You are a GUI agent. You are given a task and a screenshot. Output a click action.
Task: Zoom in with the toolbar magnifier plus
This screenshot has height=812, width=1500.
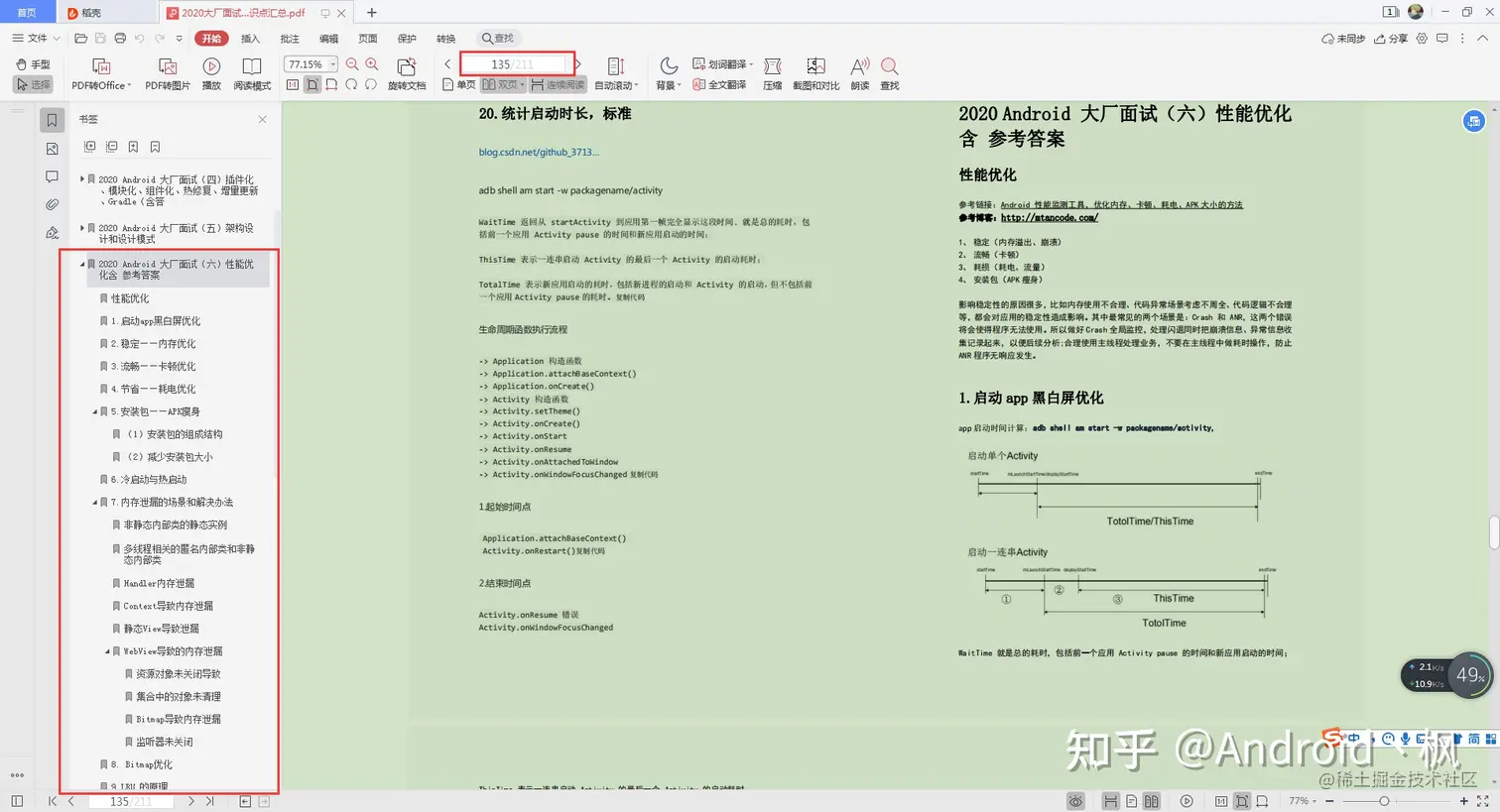pos(372,64)
